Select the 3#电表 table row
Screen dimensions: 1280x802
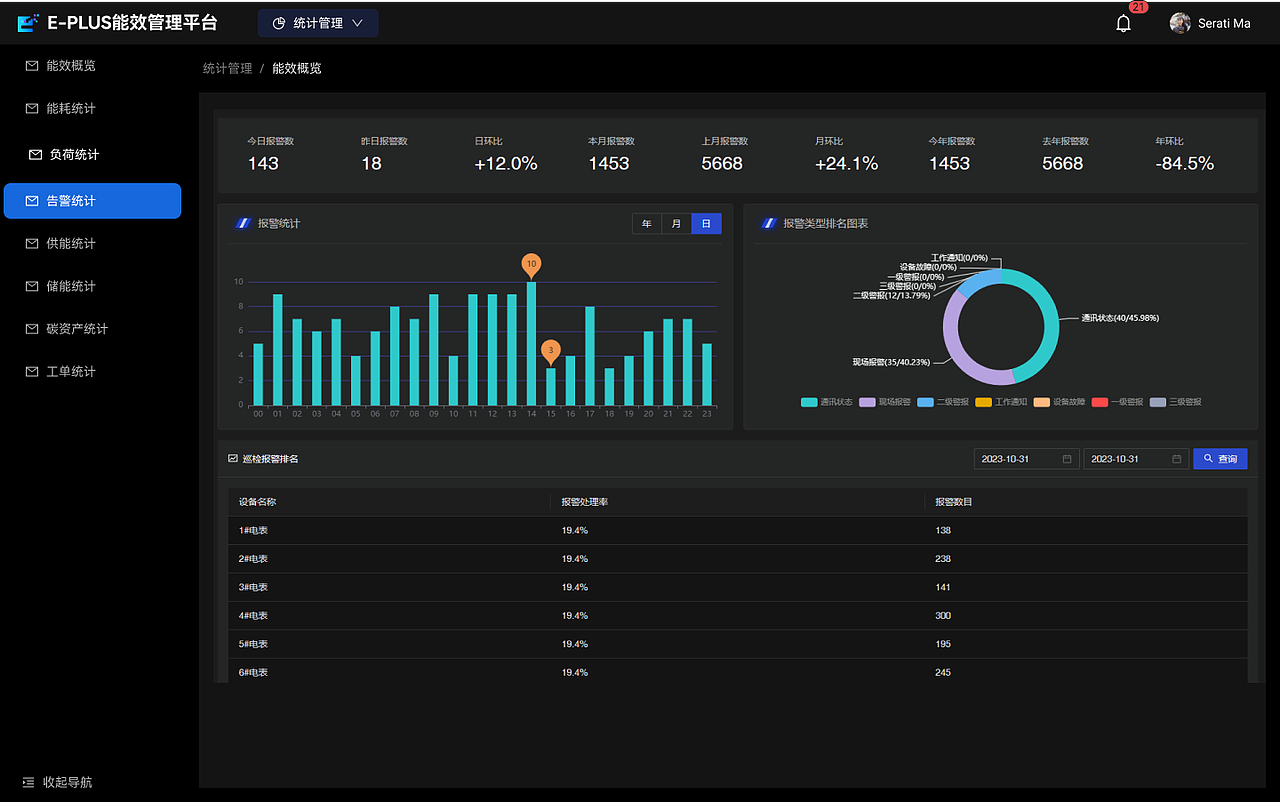(738, 587)
